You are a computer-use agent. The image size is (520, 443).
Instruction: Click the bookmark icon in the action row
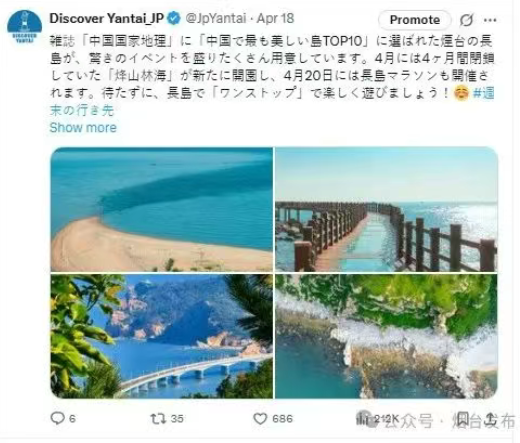point(463,419)
